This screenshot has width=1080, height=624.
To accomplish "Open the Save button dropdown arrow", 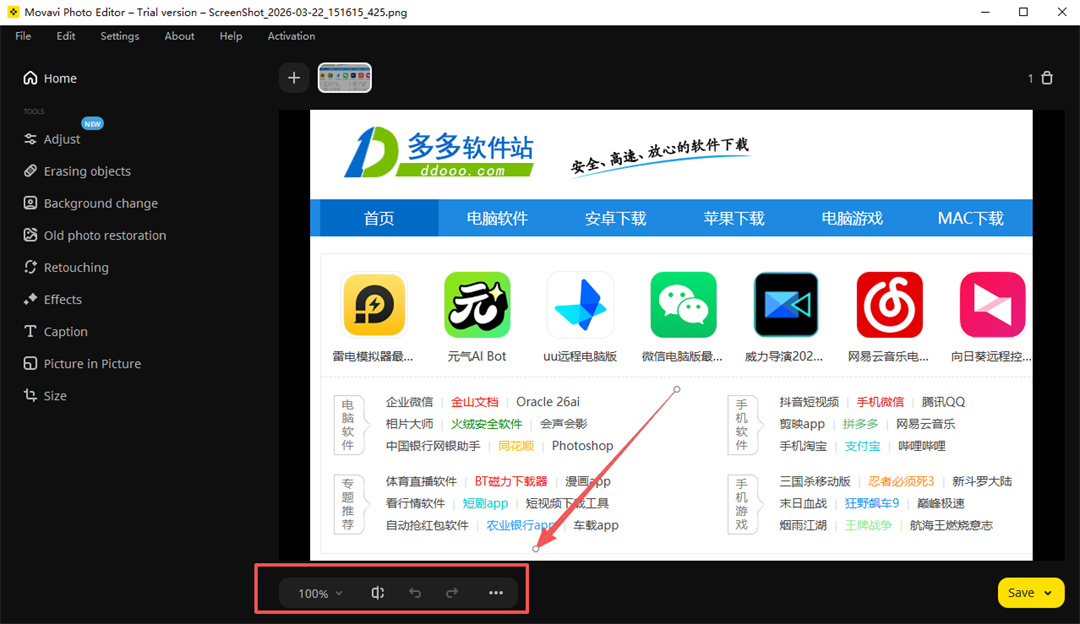I will [1048, 593].
